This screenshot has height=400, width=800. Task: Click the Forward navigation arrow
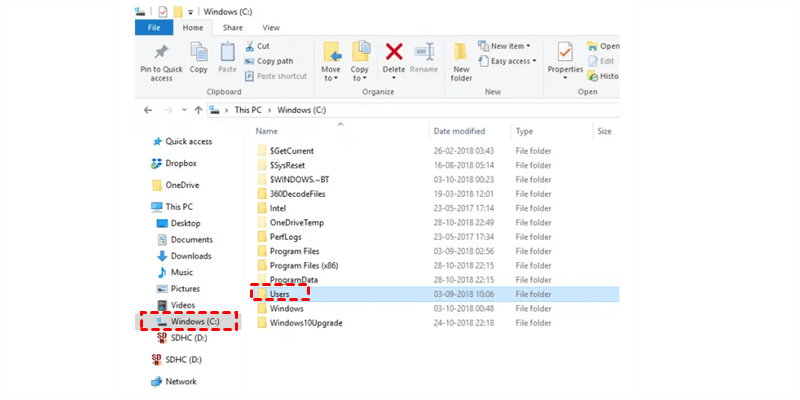tap(168, 110)
